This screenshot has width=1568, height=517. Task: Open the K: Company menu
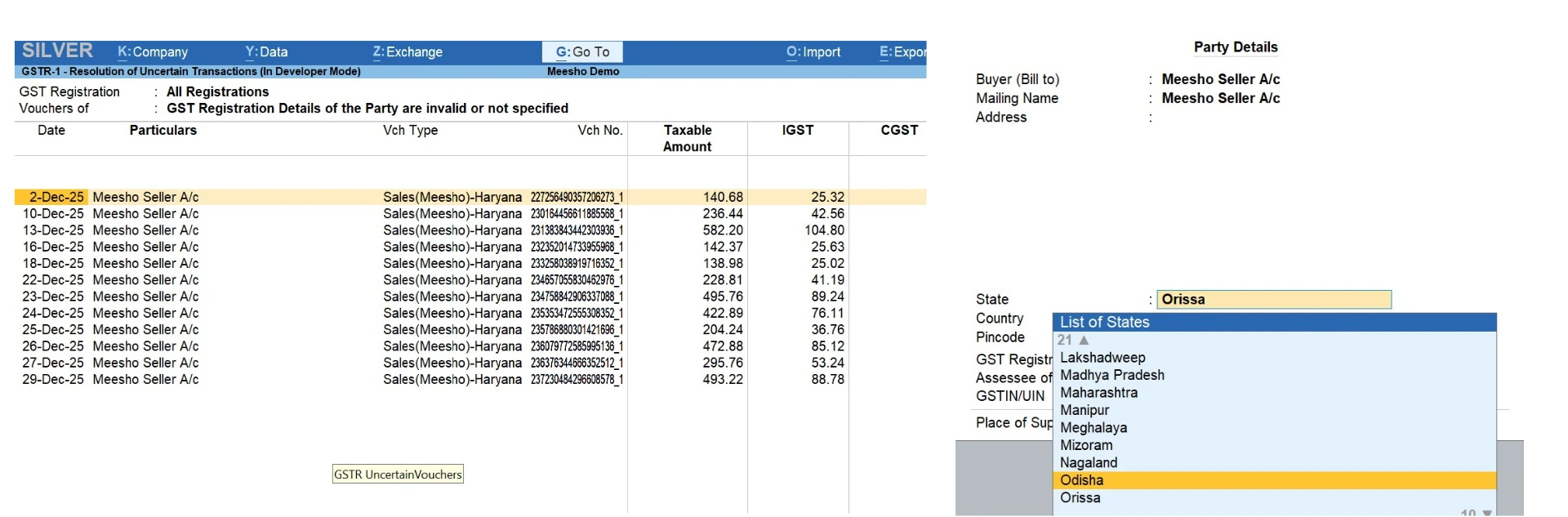(x=153, y=51)
